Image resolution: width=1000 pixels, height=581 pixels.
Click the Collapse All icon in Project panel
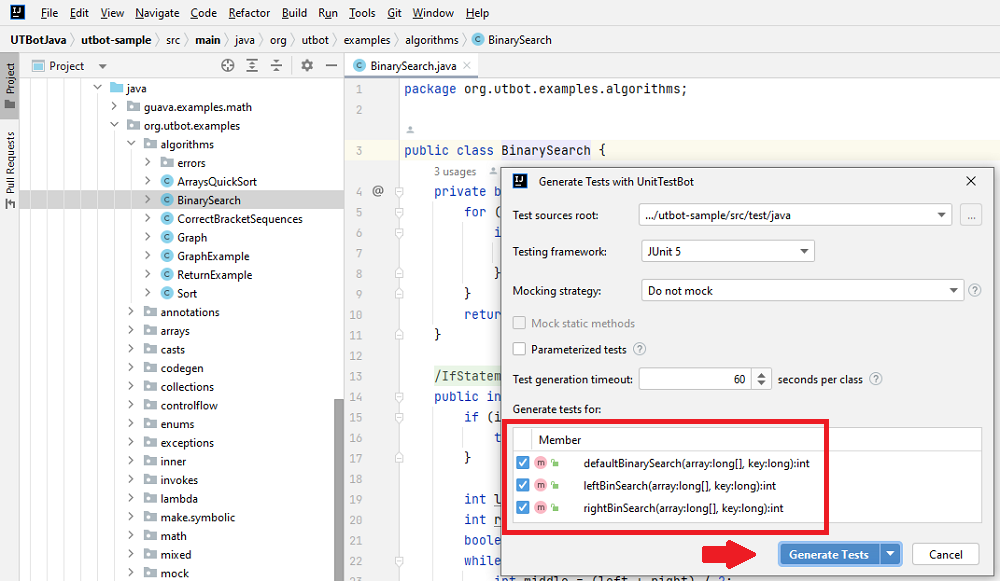pos(276,66)
